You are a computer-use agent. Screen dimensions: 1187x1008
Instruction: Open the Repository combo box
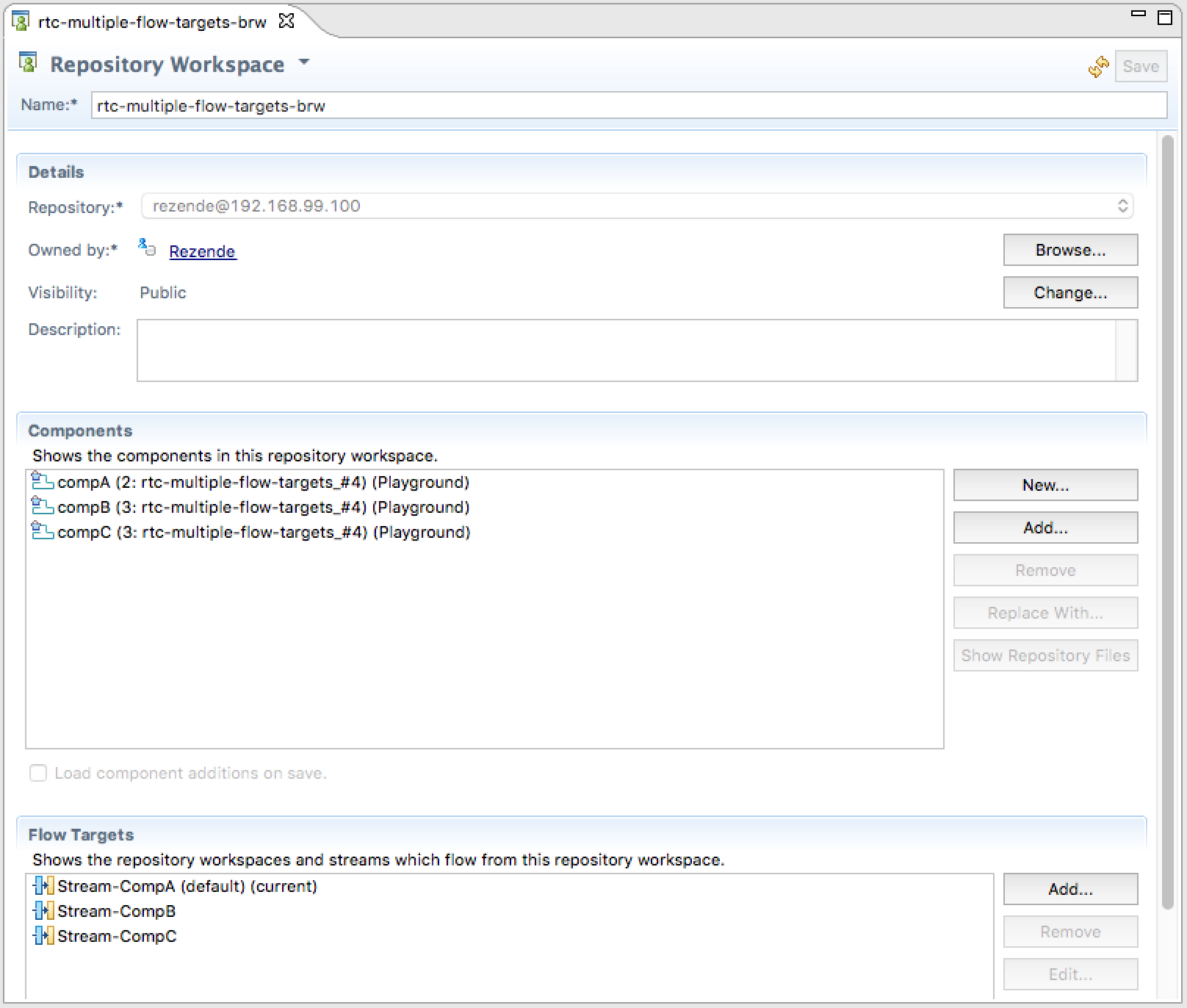(x=637, y=206)
